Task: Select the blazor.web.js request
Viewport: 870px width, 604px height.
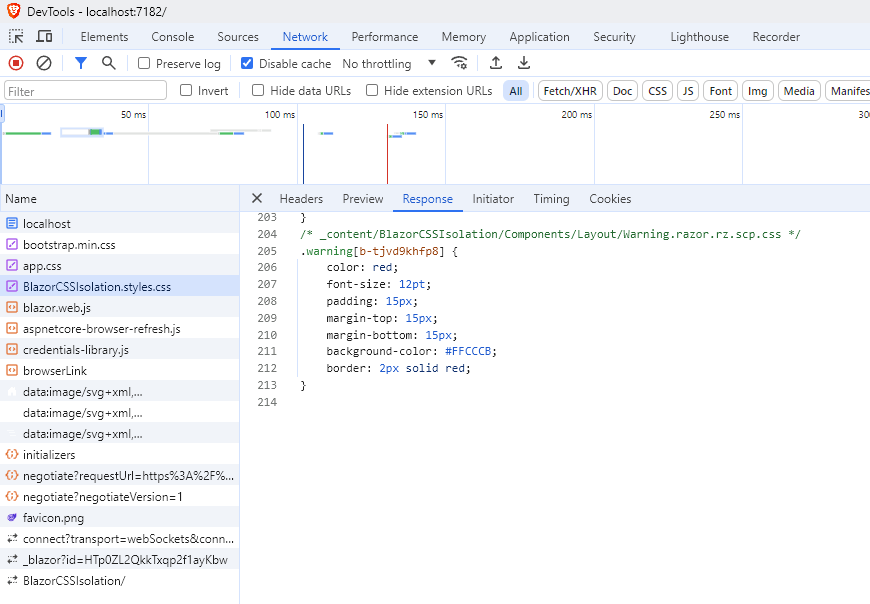Action: point(120,308)
